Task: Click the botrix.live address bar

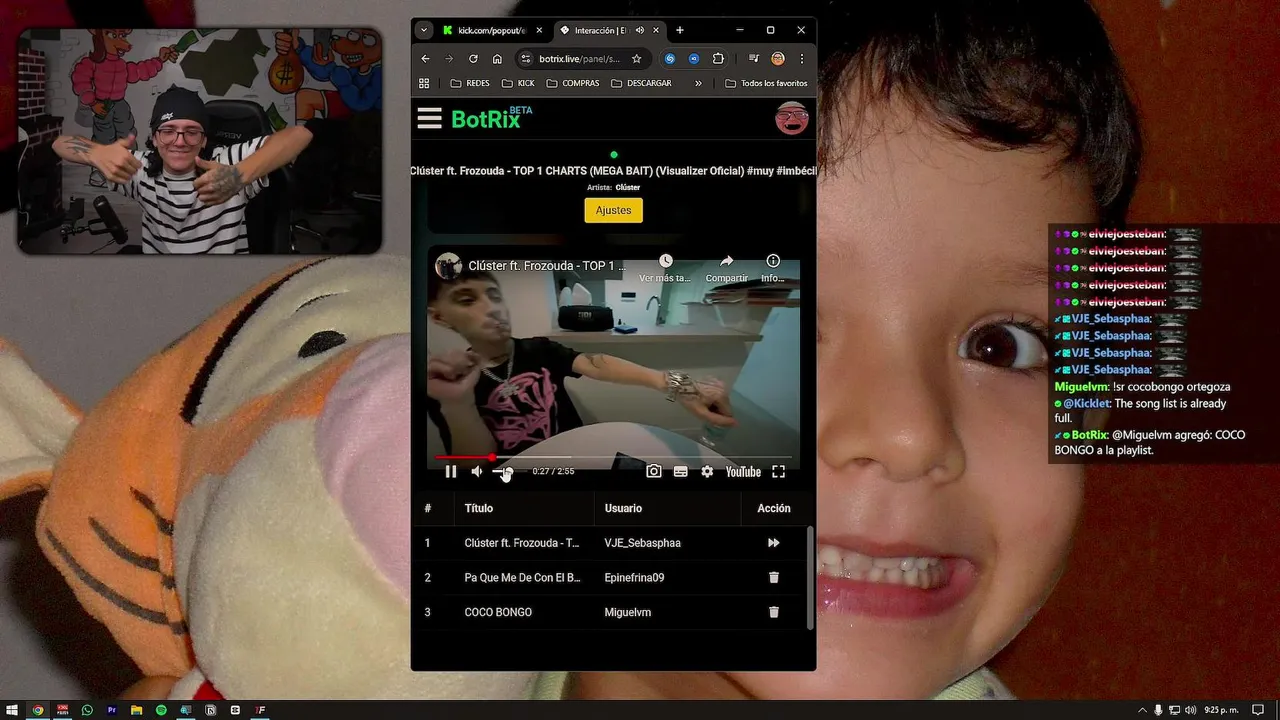Action: [x=581, y=59]
